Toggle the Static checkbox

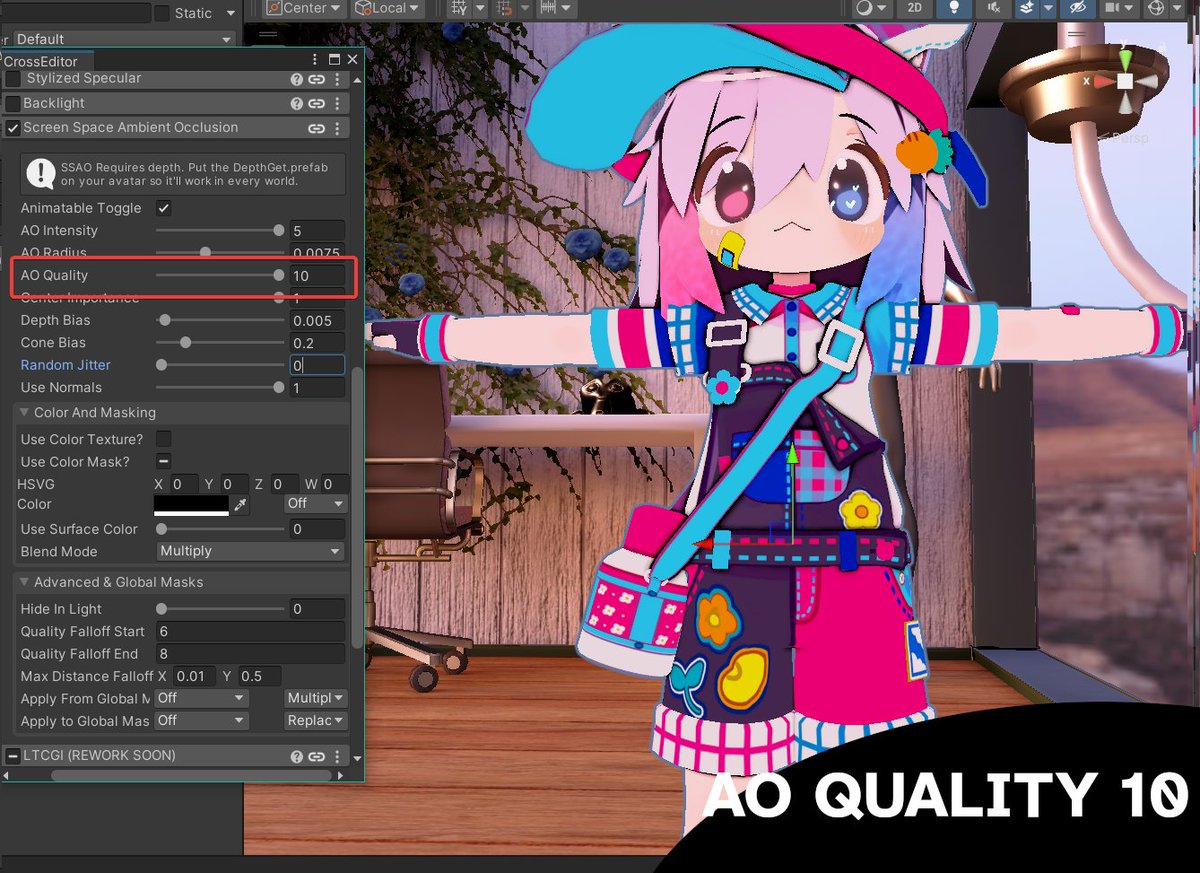[x=163, y=13]
